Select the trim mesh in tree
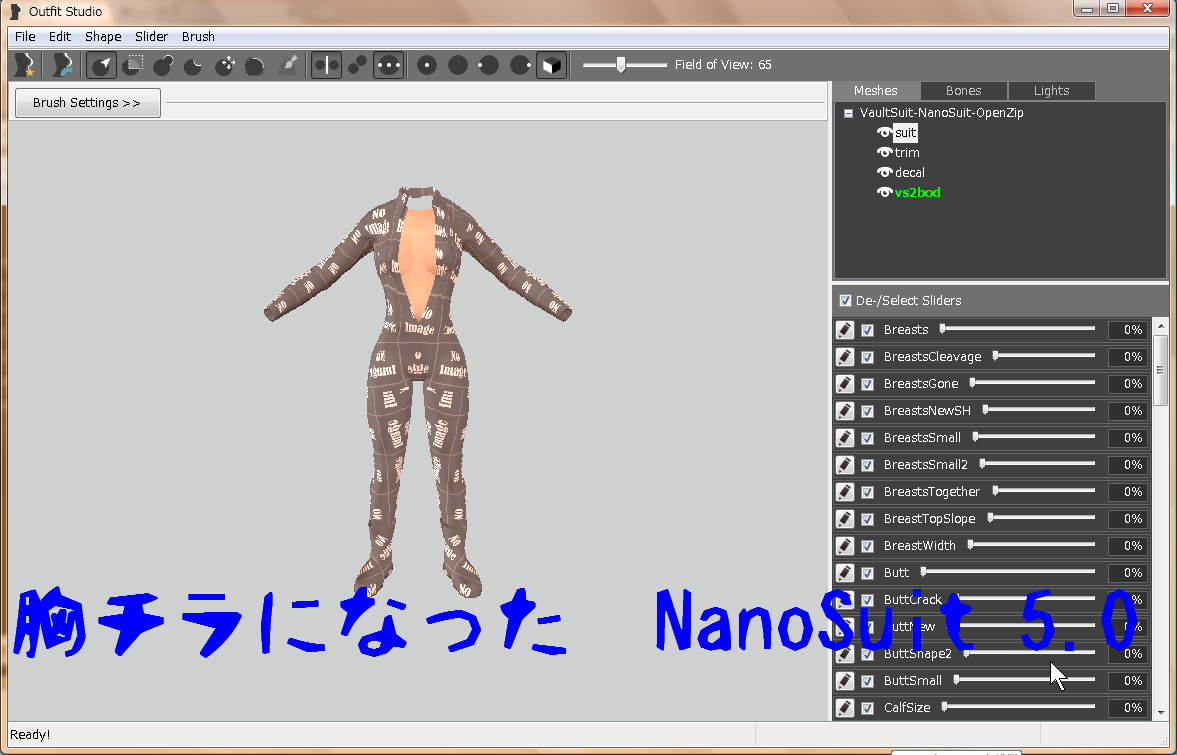 (x=907, y=152)
